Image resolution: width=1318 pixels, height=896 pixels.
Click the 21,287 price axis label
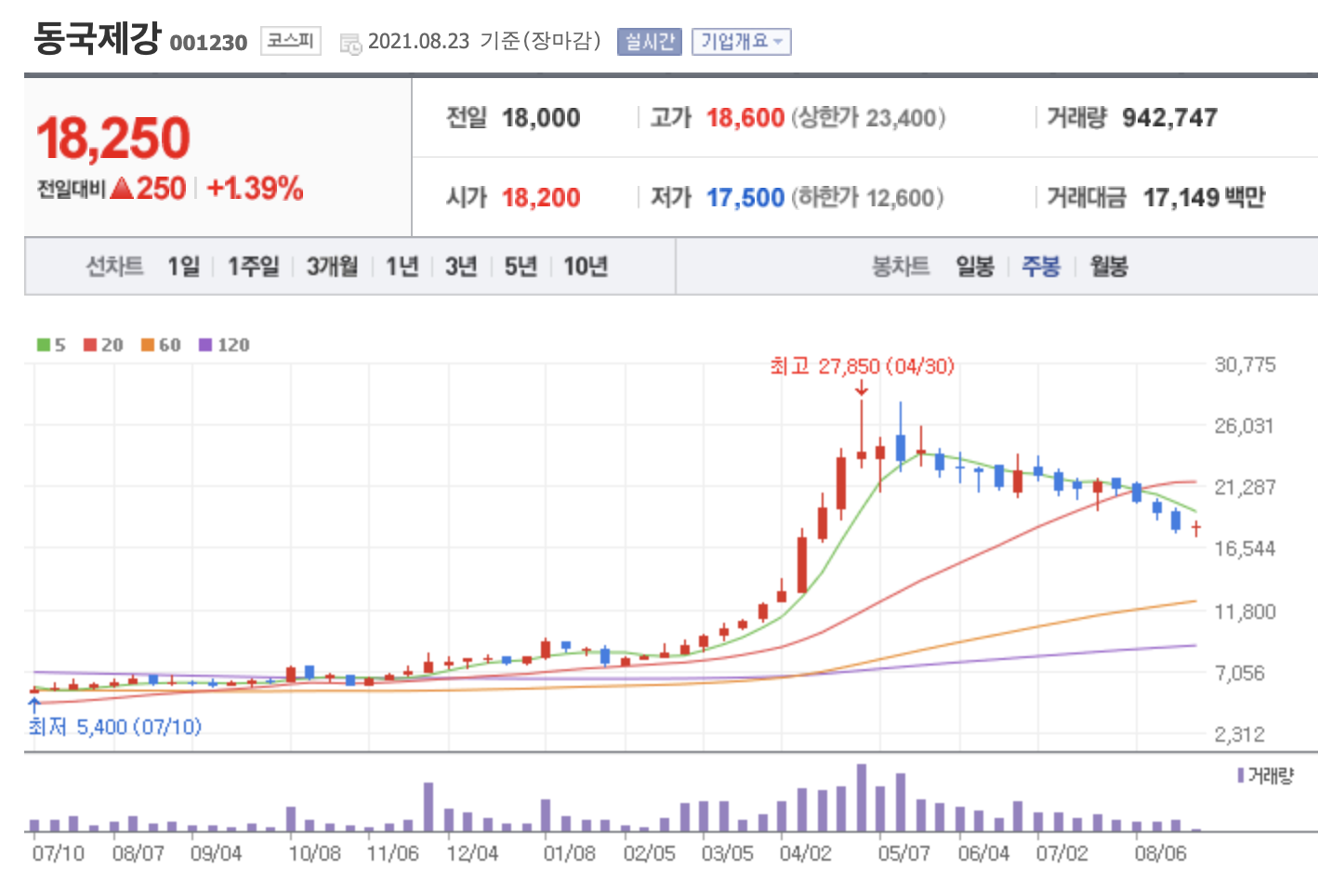(x=1245, y=487)
